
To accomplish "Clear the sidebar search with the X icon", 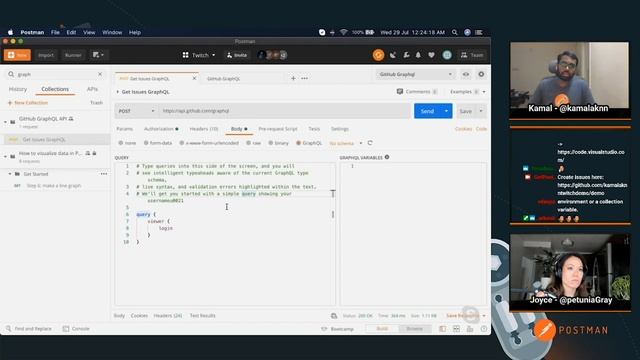I will [x=100, y=74].
